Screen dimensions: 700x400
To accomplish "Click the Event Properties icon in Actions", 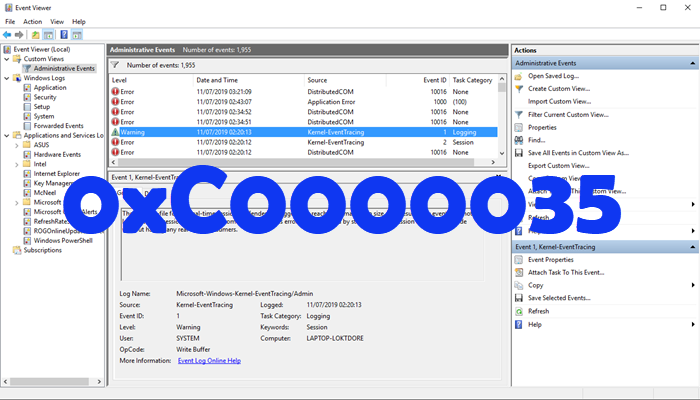I will (x=519, y=259).
